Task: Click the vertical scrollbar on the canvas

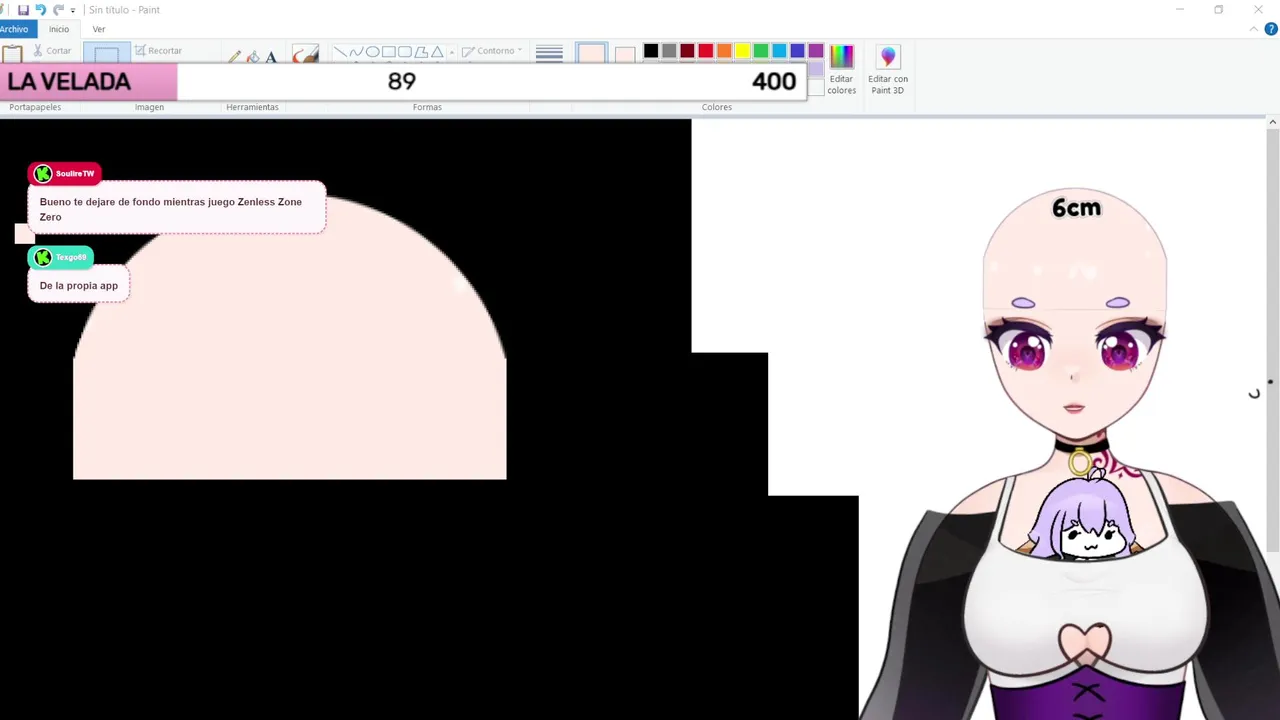Action: click(x=1273, y=340)
